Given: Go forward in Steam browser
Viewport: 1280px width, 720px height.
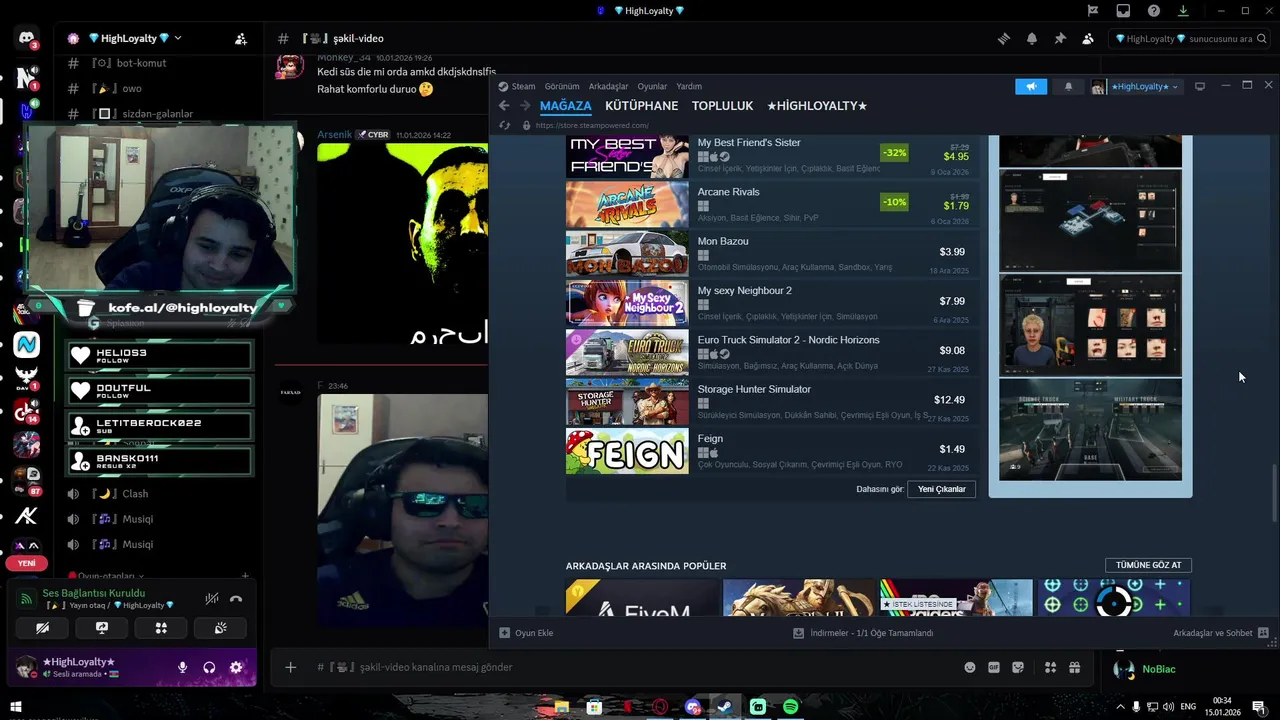Looking at the screenshot, I should point(525,106).
